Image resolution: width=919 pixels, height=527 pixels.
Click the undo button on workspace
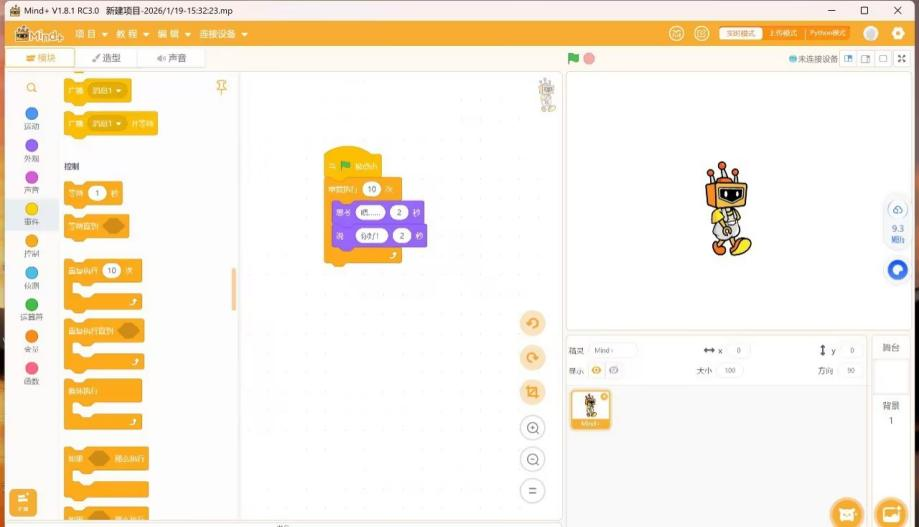point(533,323)
